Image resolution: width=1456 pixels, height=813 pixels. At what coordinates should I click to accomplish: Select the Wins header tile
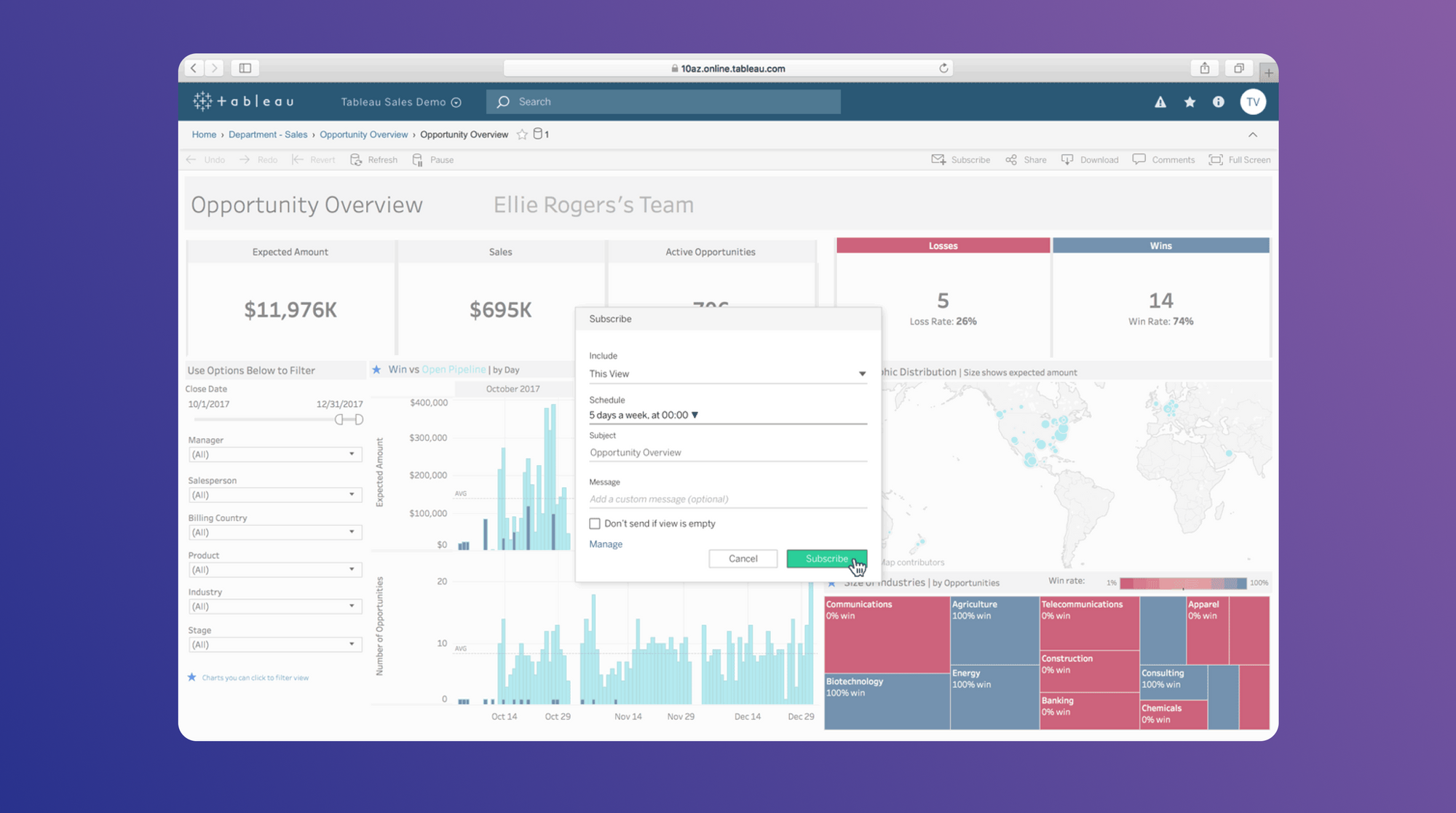pos(1160,246)
